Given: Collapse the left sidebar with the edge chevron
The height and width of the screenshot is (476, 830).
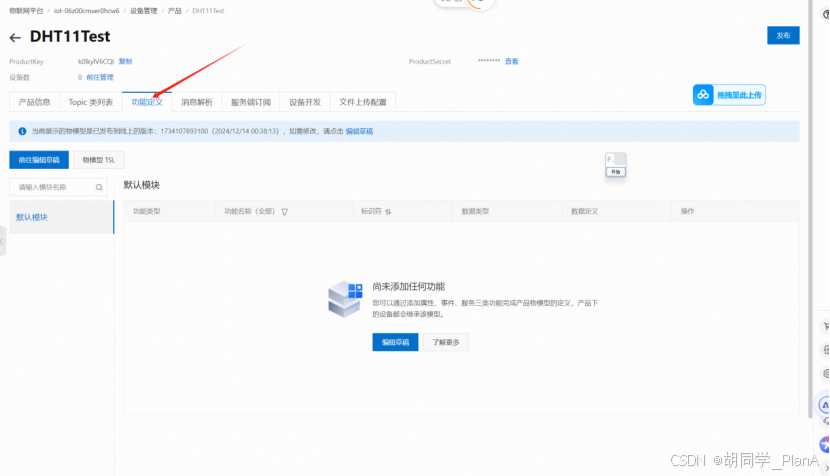Looking at the screenshot, I should click(x=3, y=241).
